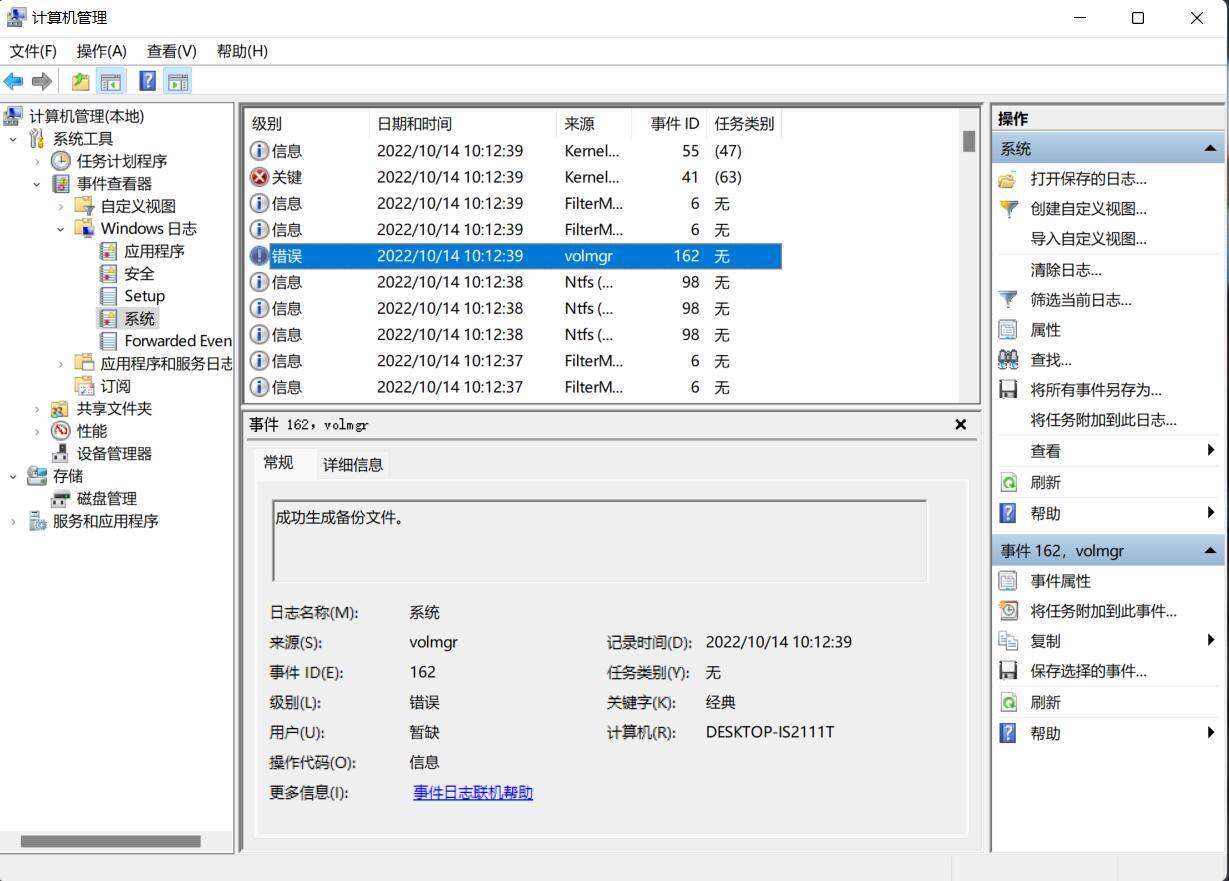Image resolution: width=1229 pixels, height=881 pixels.
Task: Collapse the 事件查看器 node arrow
Action: click(37, 184)
